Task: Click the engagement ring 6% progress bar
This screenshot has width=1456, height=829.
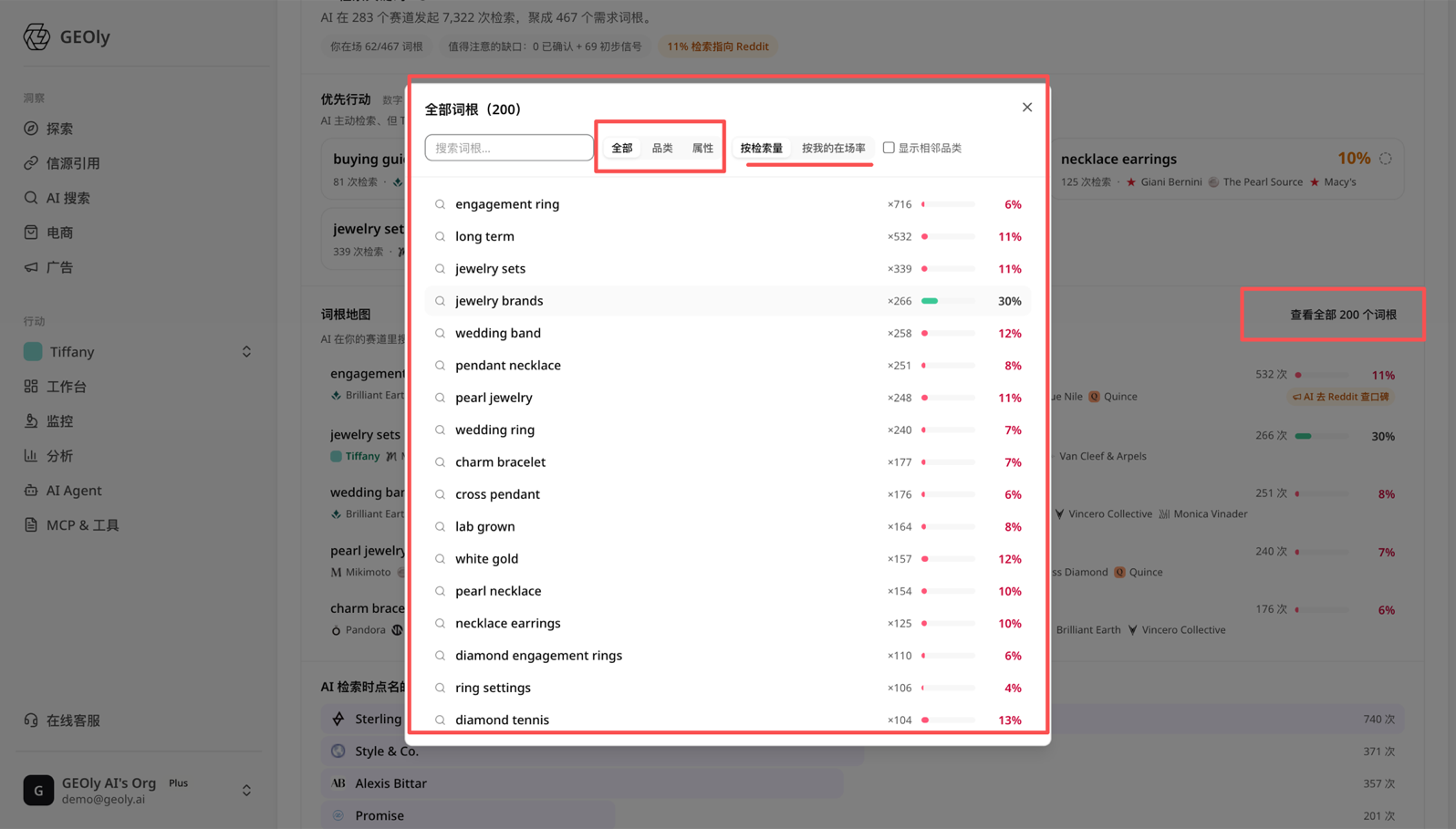Action: point(949,204)
